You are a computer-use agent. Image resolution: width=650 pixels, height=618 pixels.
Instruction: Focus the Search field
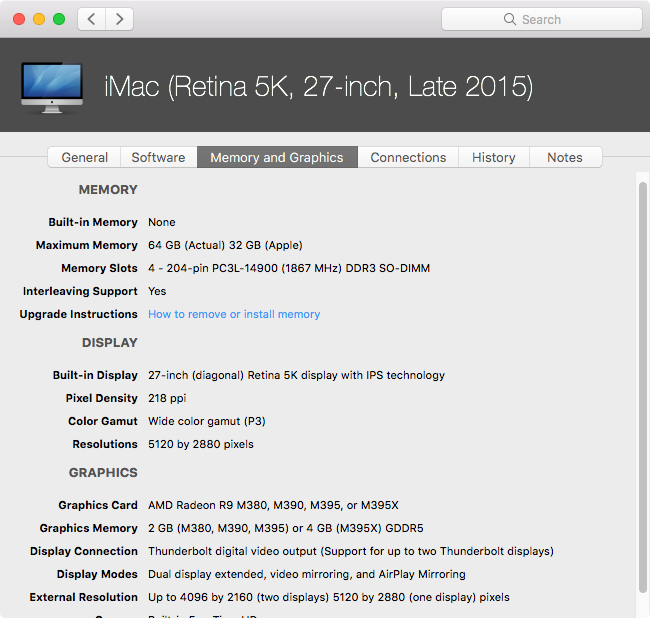tap(541, 19)
